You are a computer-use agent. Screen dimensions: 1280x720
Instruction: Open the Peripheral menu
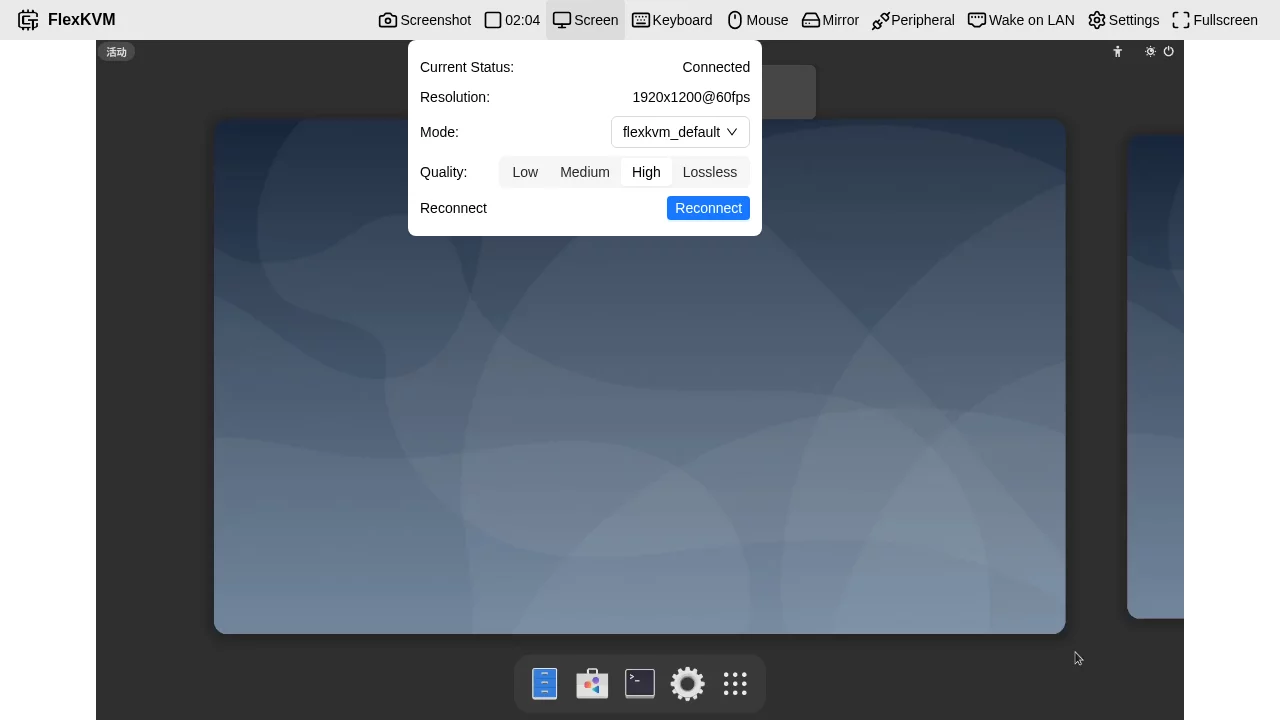click(913, 20)
